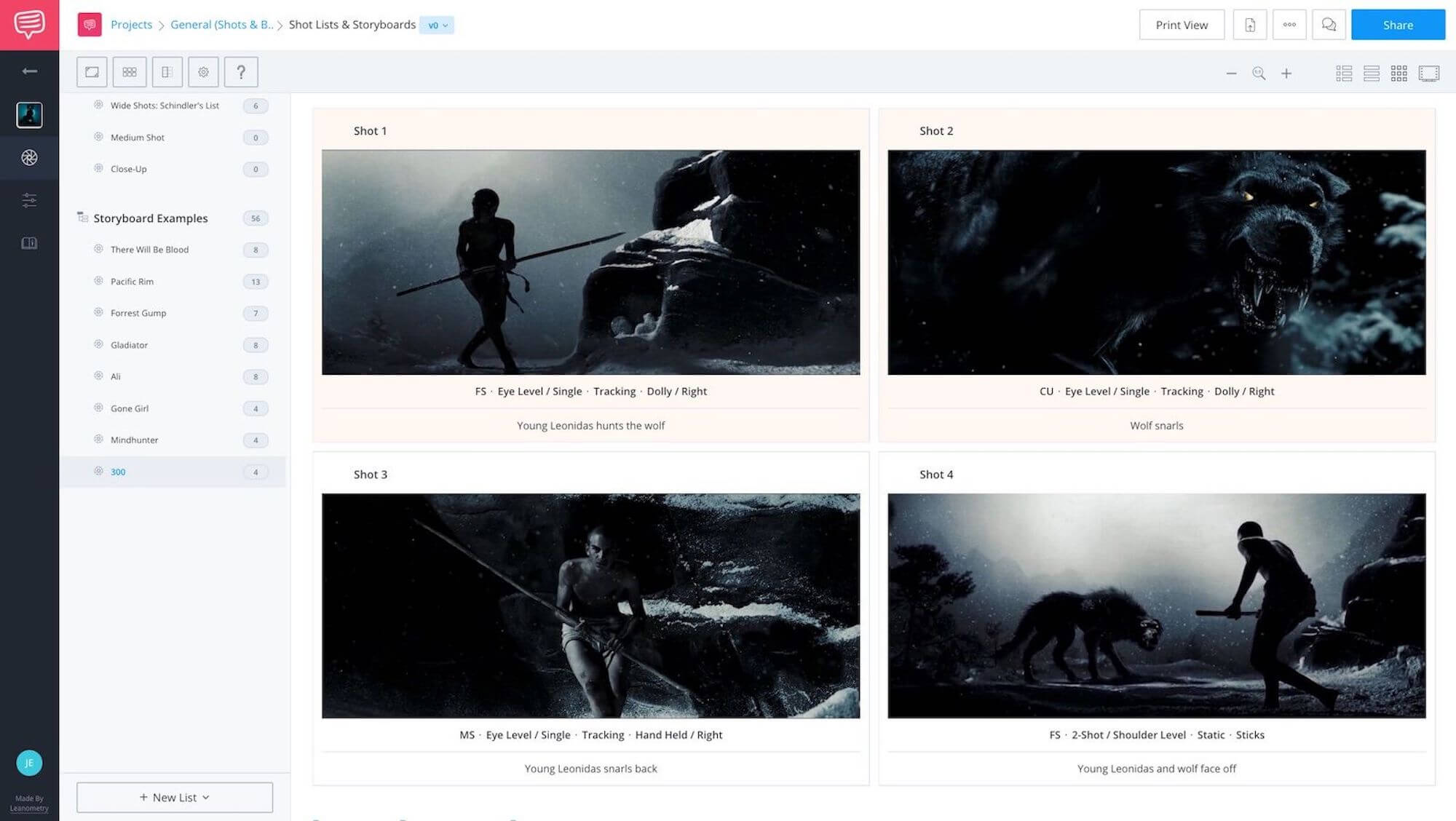Click the Shot 4 title
Image resolution: width=1456 pixels, height=821 pixels.
[935, 475]
